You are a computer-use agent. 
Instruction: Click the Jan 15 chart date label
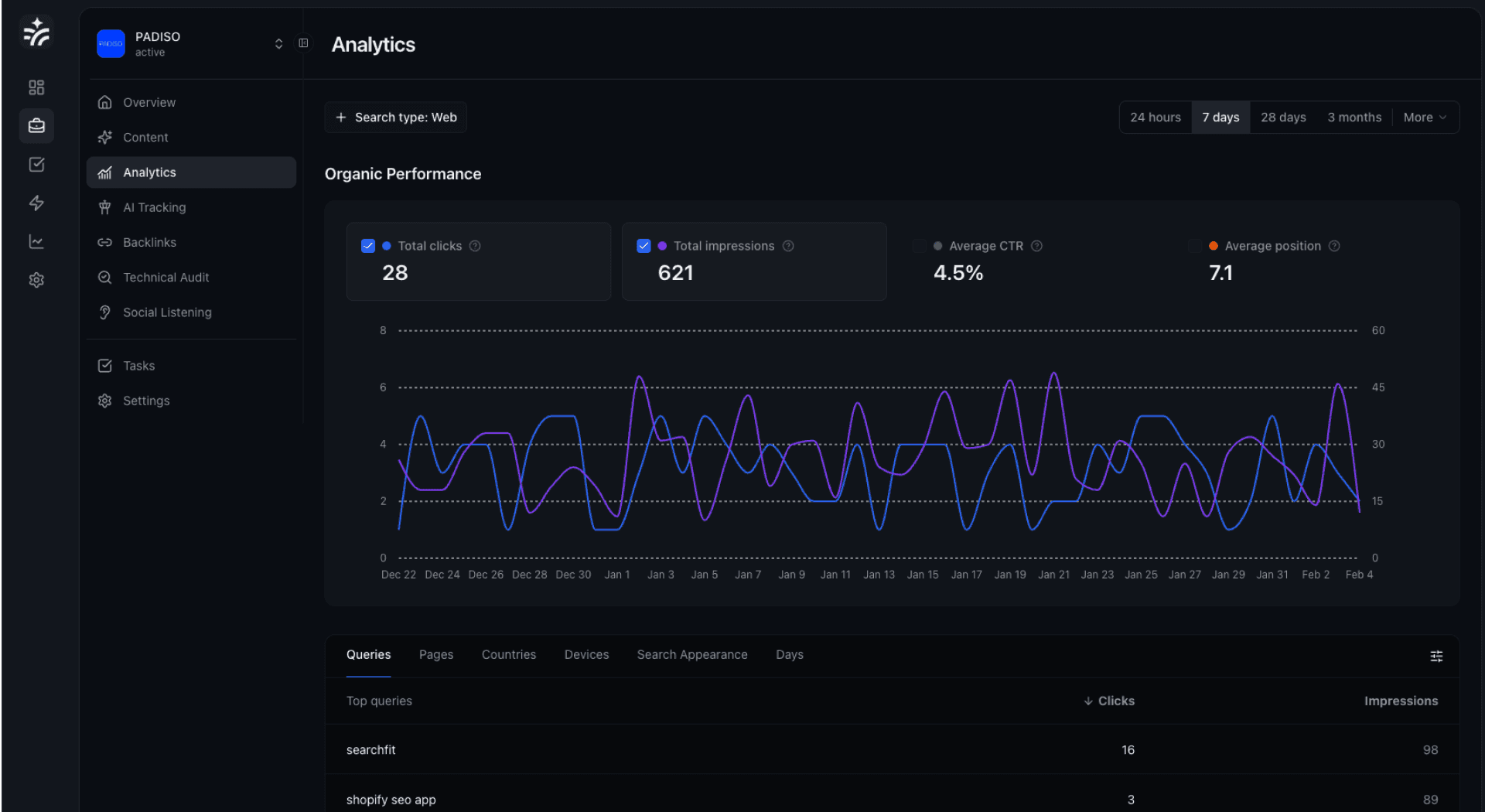(923, 575)
